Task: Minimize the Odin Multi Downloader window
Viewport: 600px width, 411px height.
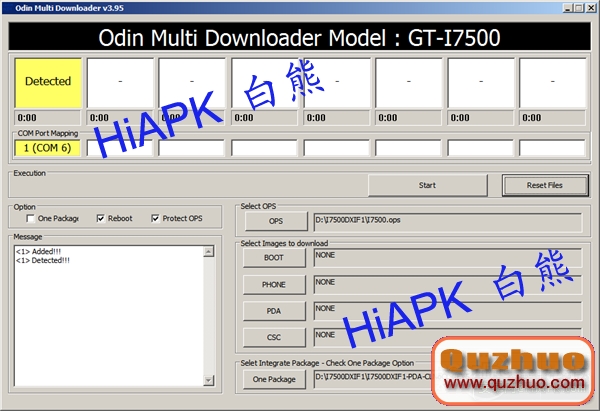Action: (568, 8)
